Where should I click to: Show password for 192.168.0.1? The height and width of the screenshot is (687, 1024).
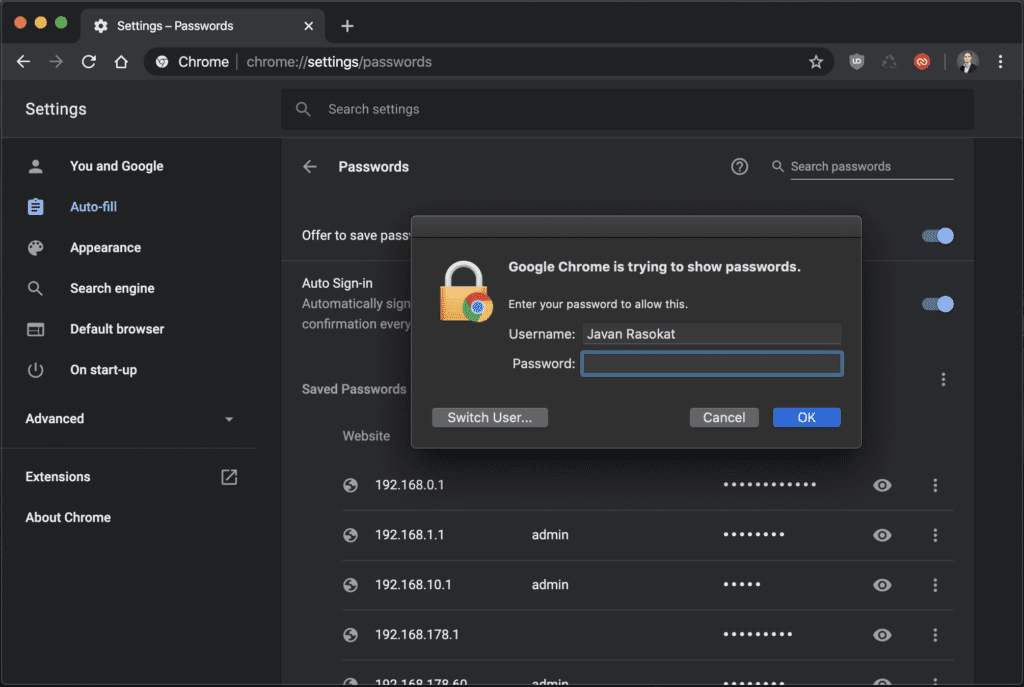882,485
